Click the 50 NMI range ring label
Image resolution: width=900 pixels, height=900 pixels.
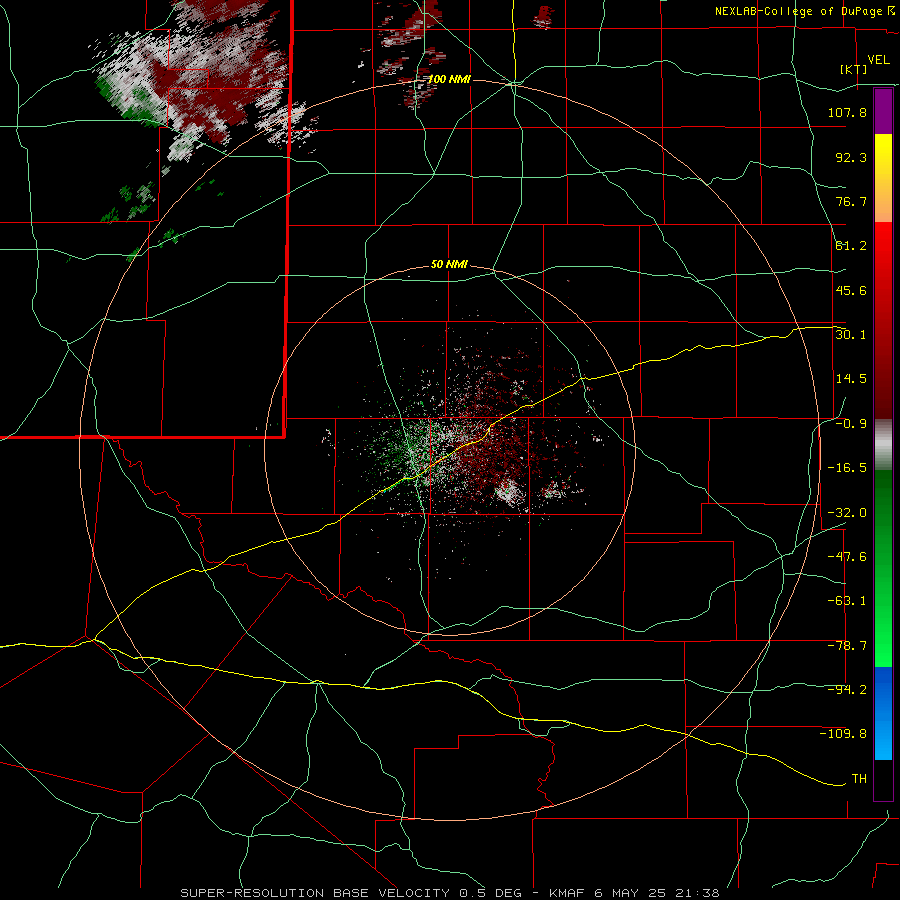coord(449,265)
